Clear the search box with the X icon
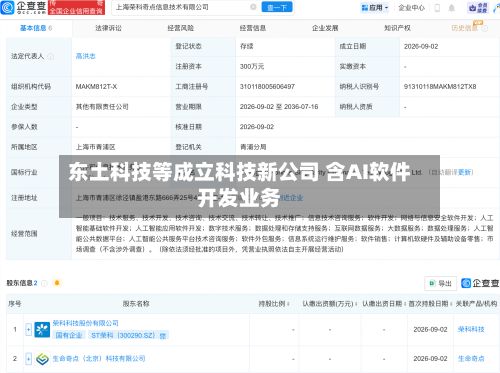The image size is (500, 373). 253,7
